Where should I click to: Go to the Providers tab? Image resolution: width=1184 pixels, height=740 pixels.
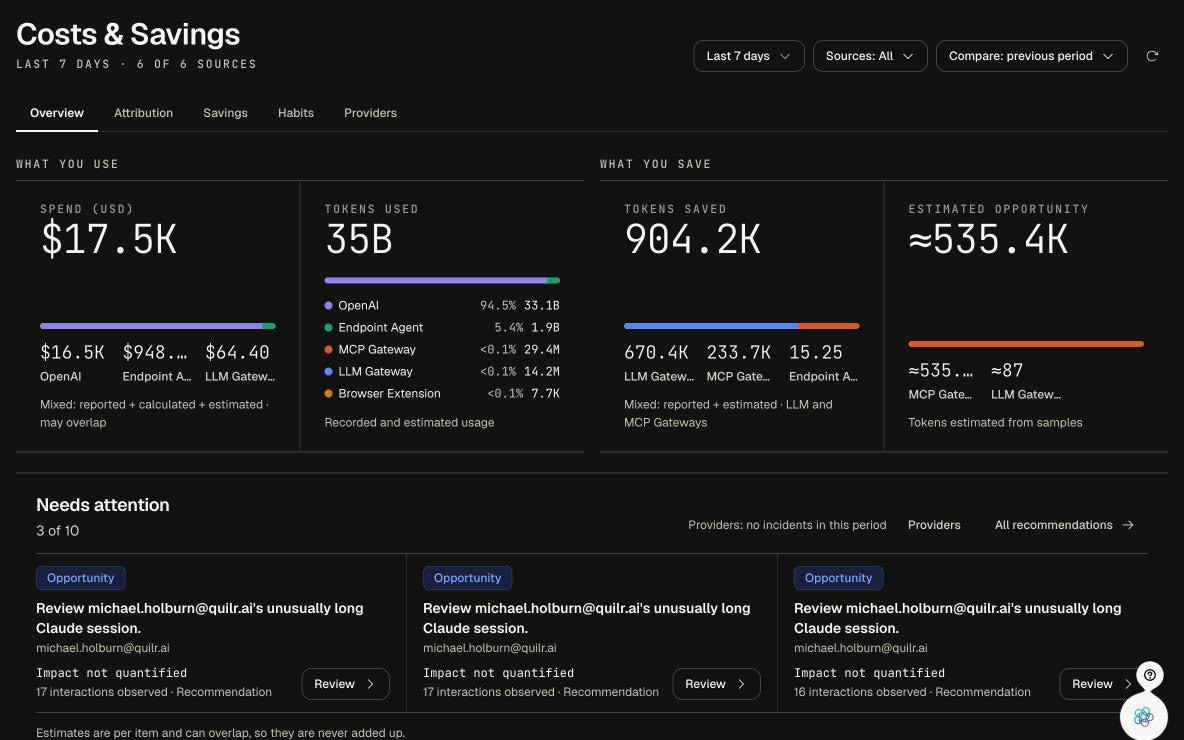click(x=370, y=113)
